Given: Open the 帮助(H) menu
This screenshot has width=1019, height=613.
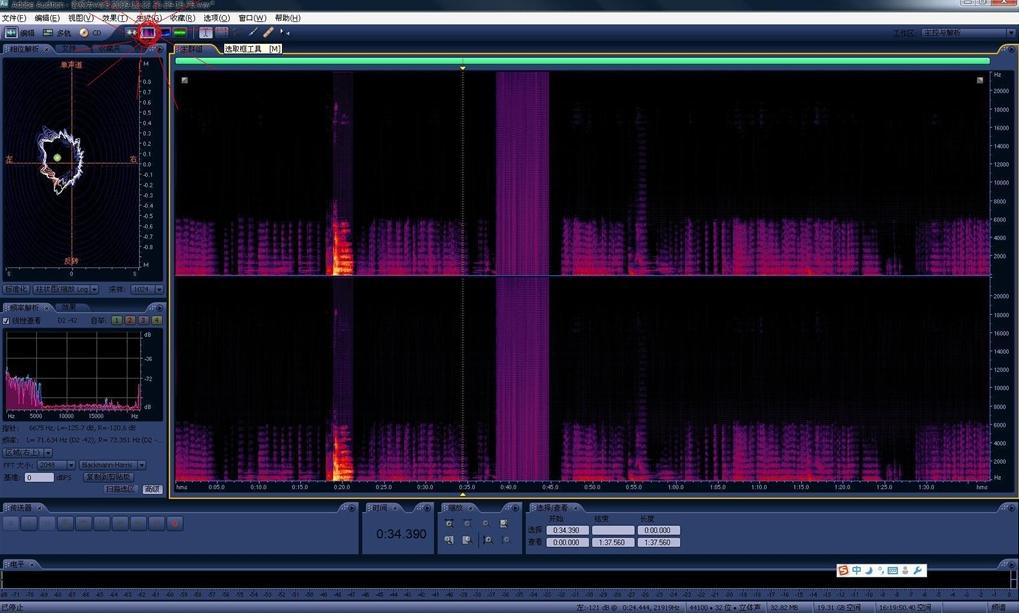Looking at the screenshot, I should coord(287,18).
